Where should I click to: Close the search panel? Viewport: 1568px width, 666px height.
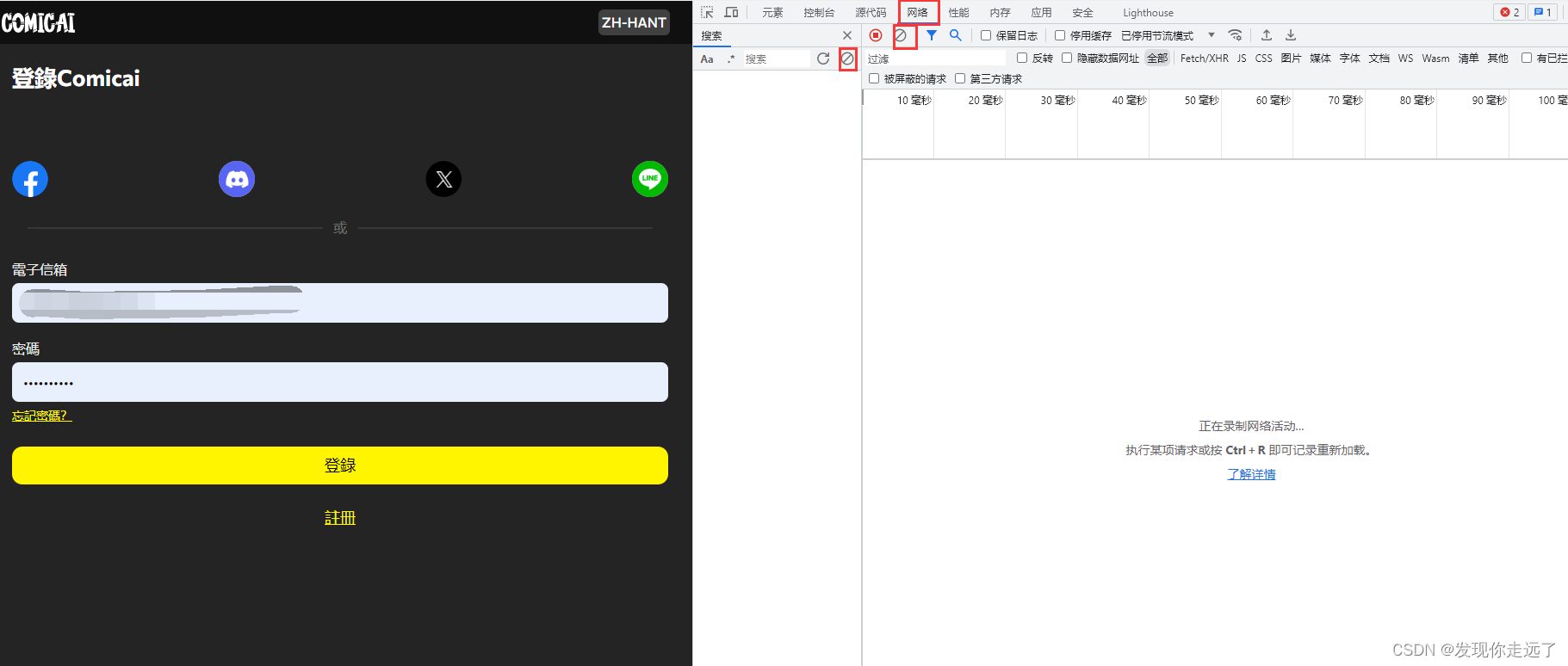[847, 35]
